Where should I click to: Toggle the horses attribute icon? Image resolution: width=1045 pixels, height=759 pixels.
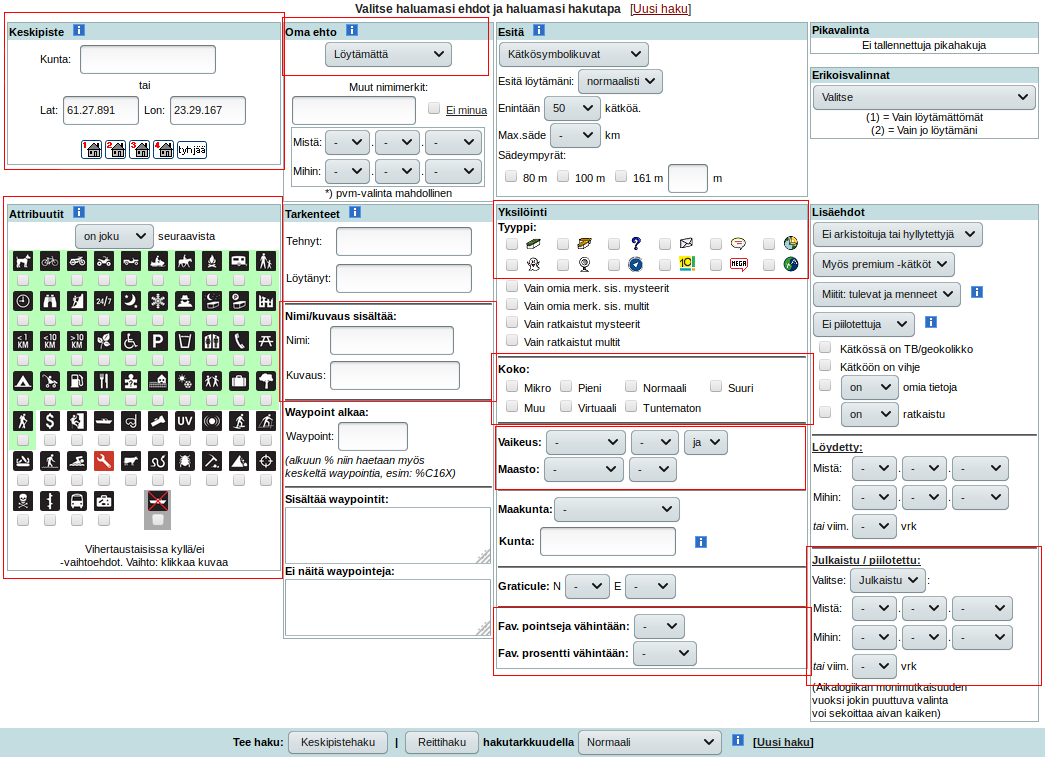pos(185,261)
